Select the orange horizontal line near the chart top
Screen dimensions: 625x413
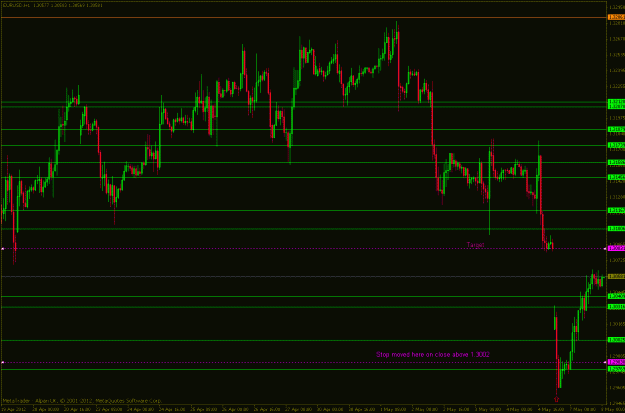tap(303, 18)
